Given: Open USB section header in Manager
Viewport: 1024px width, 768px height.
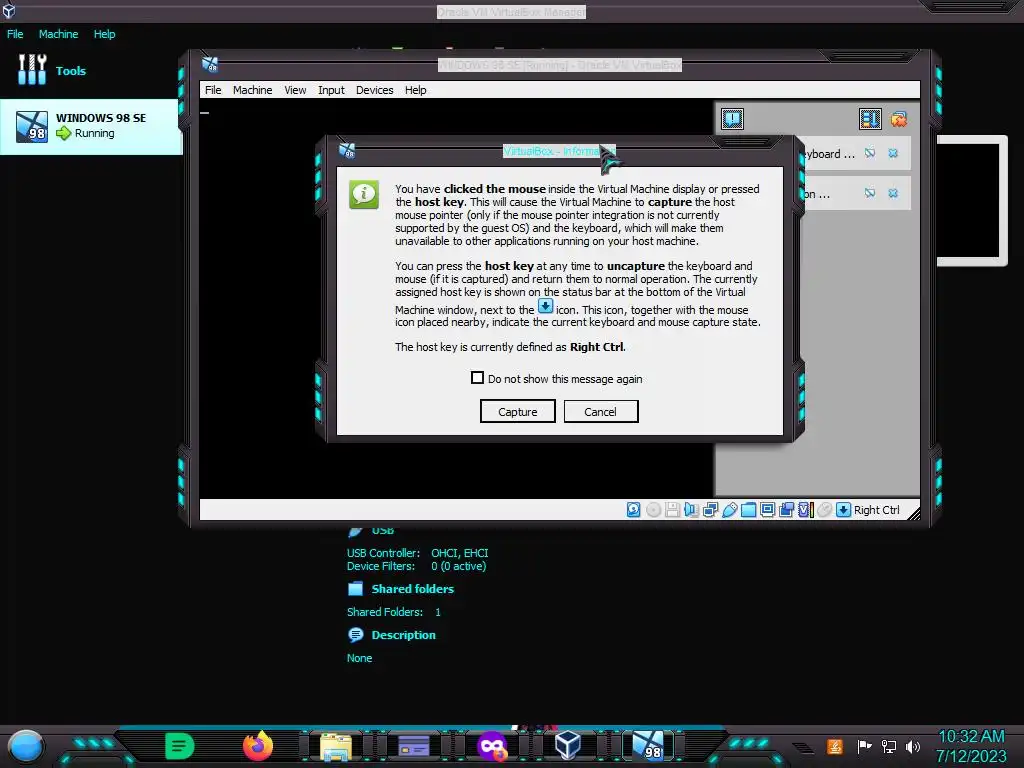Looking at the screenshot, I should (x=383, y=530).
